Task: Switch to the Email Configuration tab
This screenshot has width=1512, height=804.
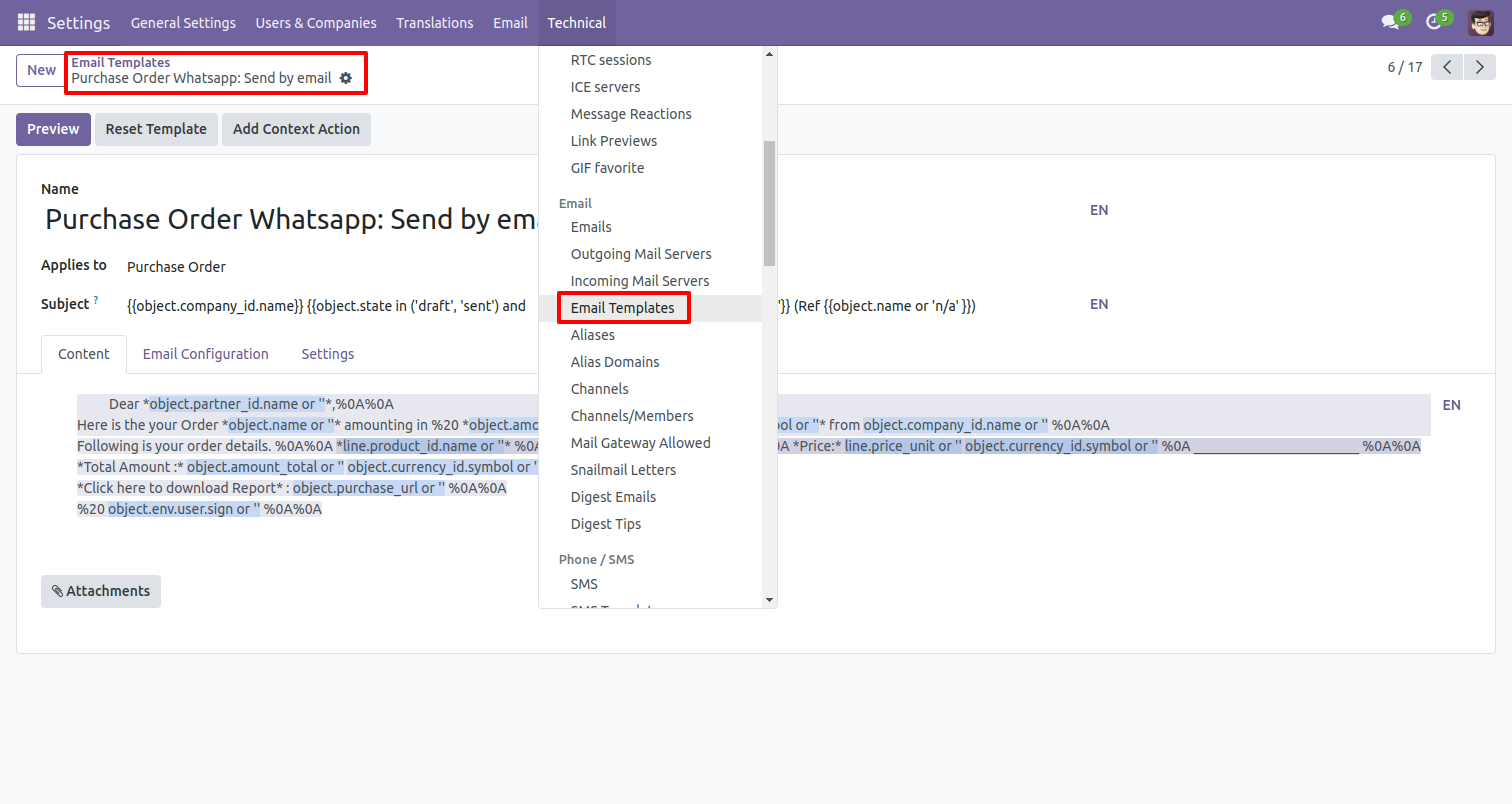Action: [x=205, y=354]
